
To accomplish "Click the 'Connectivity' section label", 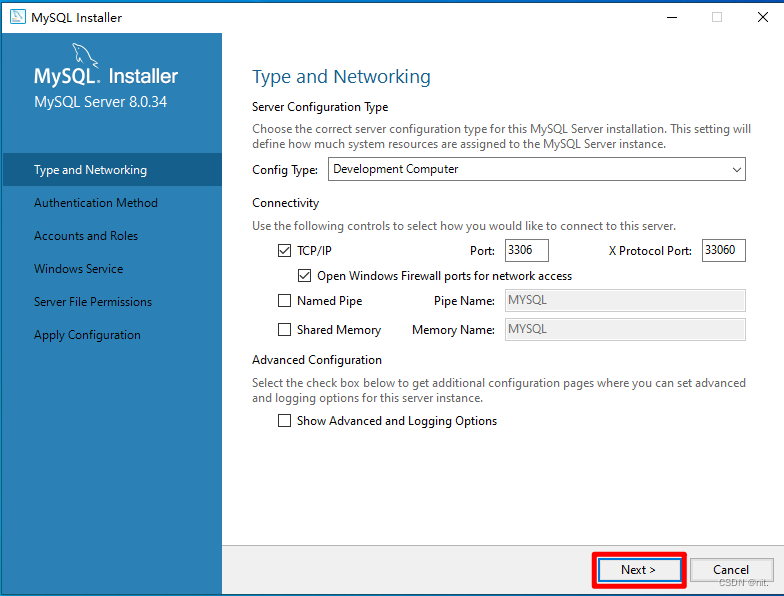I will tap(286, 203).
